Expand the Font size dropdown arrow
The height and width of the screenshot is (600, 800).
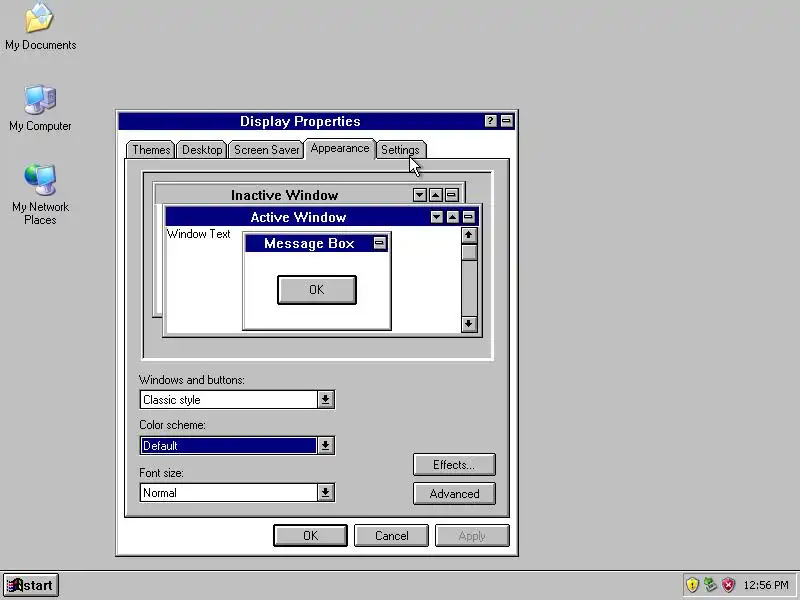tap(326, 492)
